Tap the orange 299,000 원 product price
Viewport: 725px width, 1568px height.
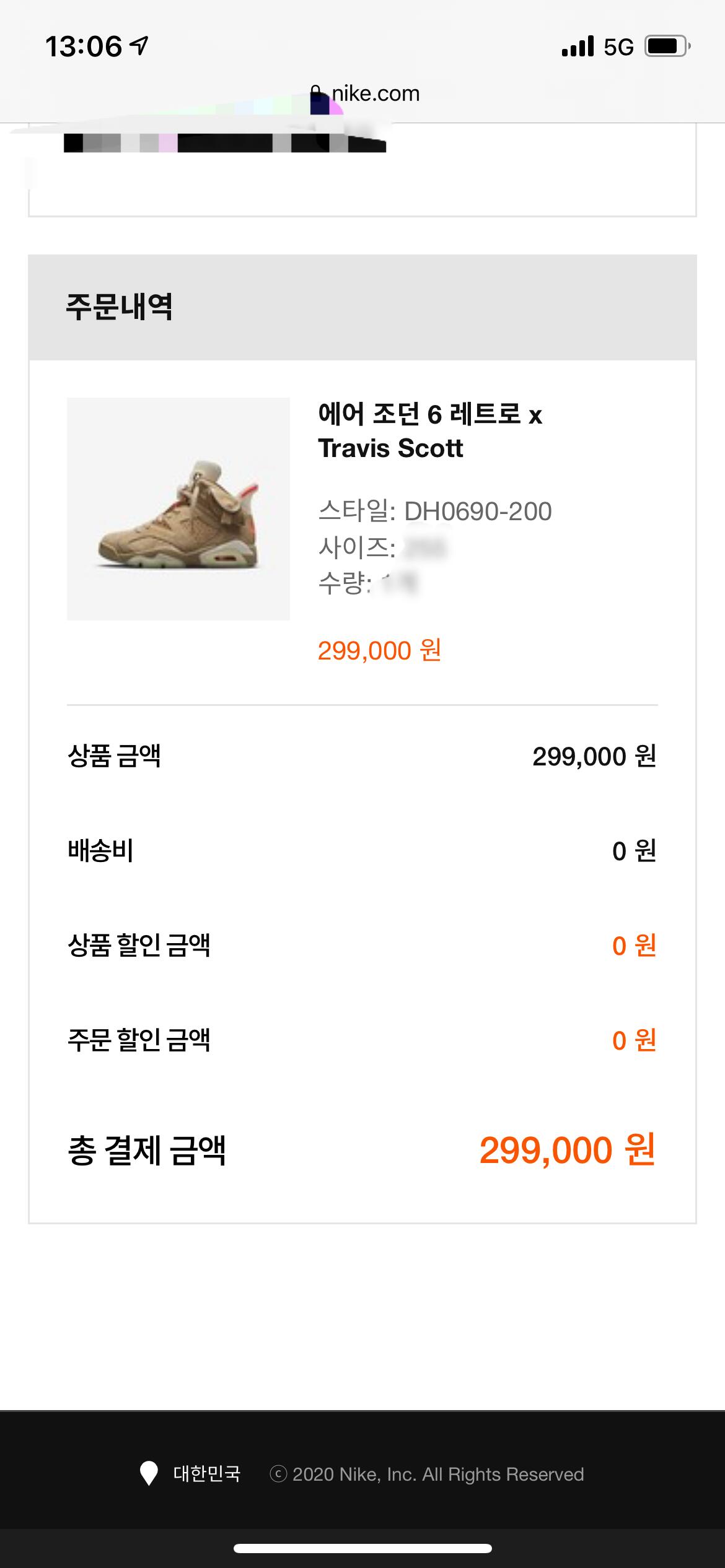pos(379,650)
